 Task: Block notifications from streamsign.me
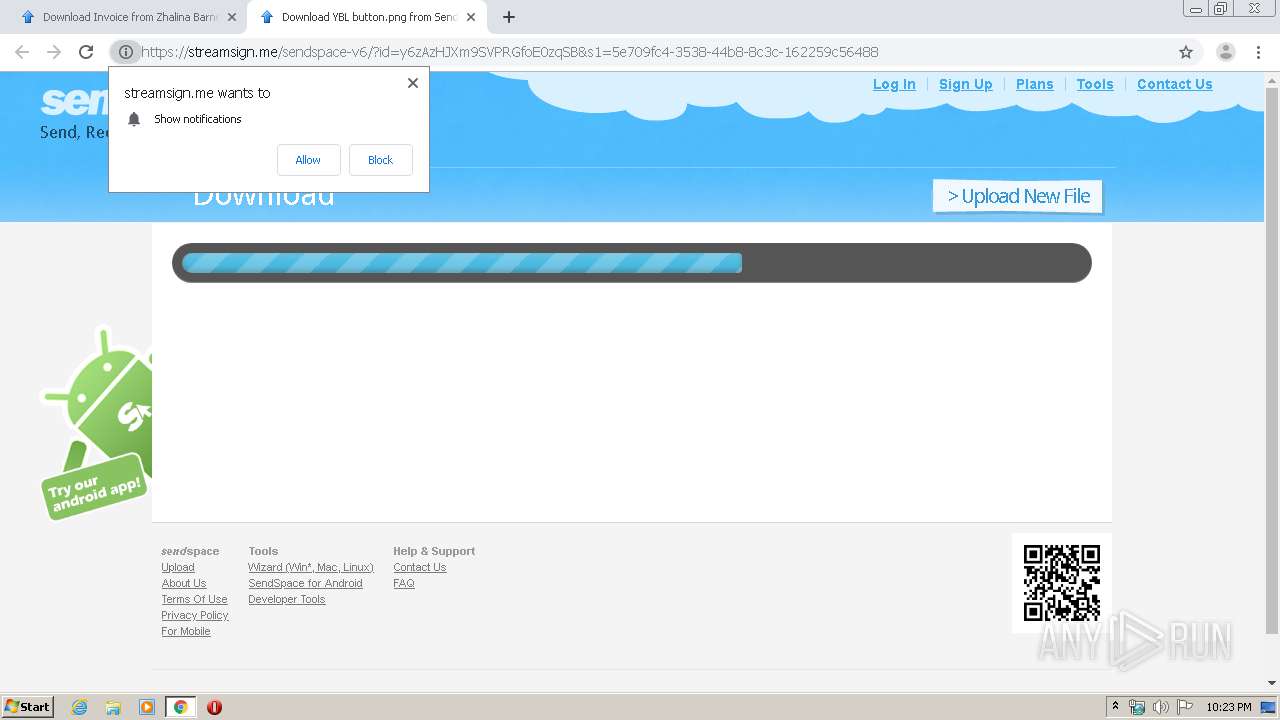(380, 160)
